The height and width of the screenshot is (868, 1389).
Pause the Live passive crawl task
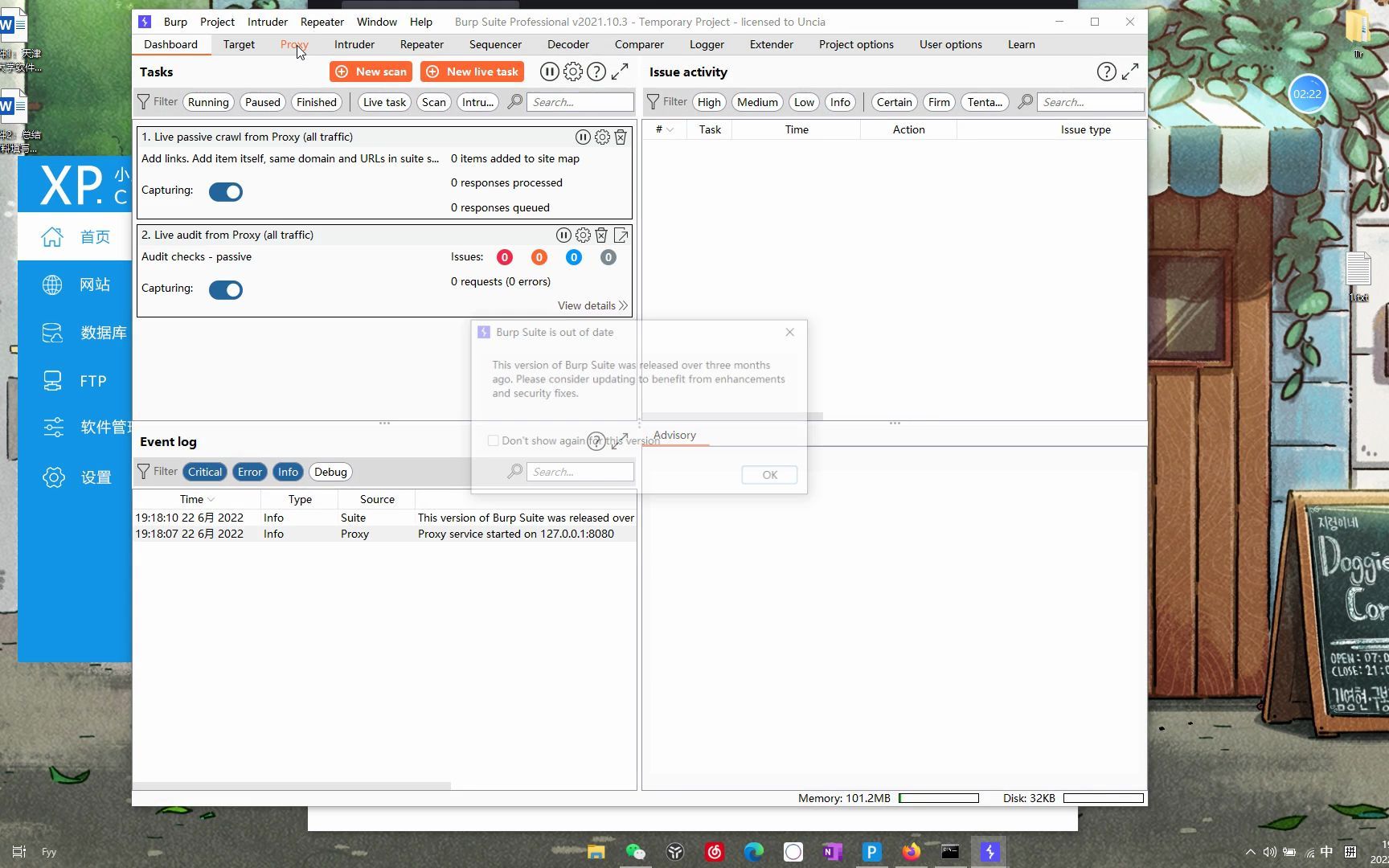pyautogui.click(x=583, y=137)
